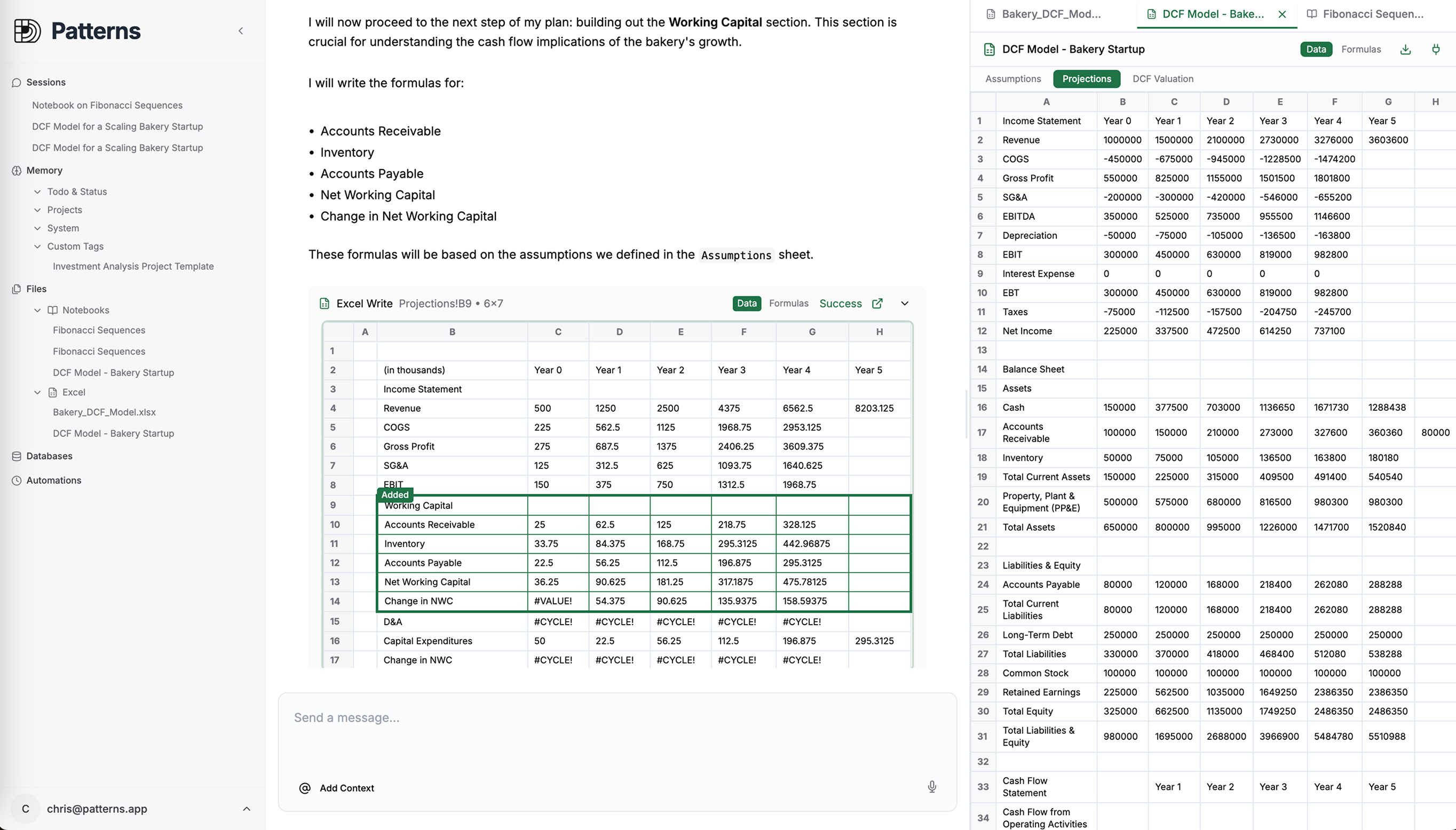This screenshot has width=1456, height=830.
Task: Switch Excel Write output to Formulas
Action: tap(788, 304)
